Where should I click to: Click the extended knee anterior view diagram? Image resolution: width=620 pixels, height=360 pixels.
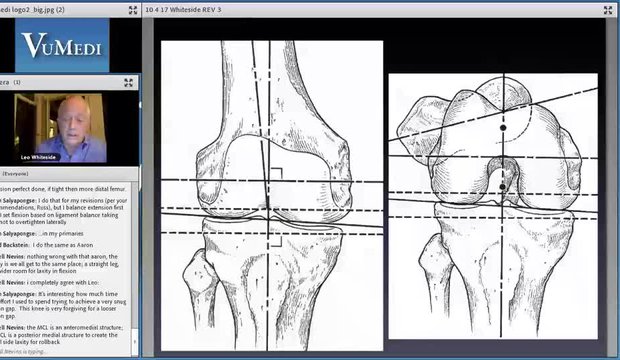pos(272,195)
